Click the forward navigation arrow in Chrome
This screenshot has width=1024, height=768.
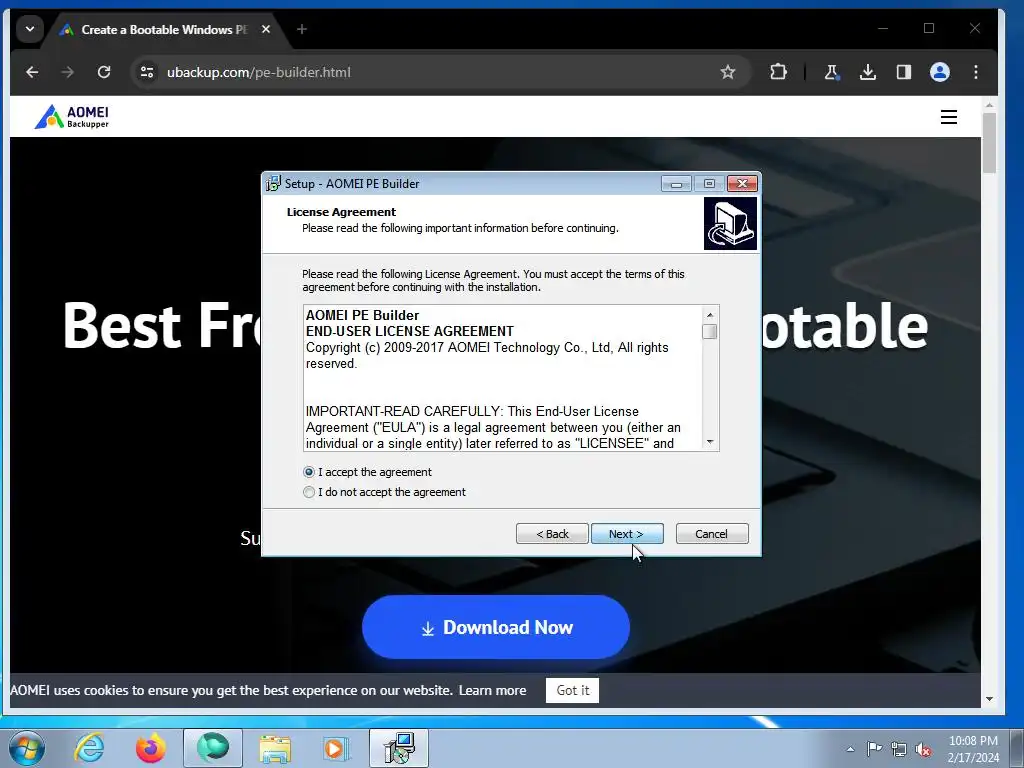click(67, 72)
